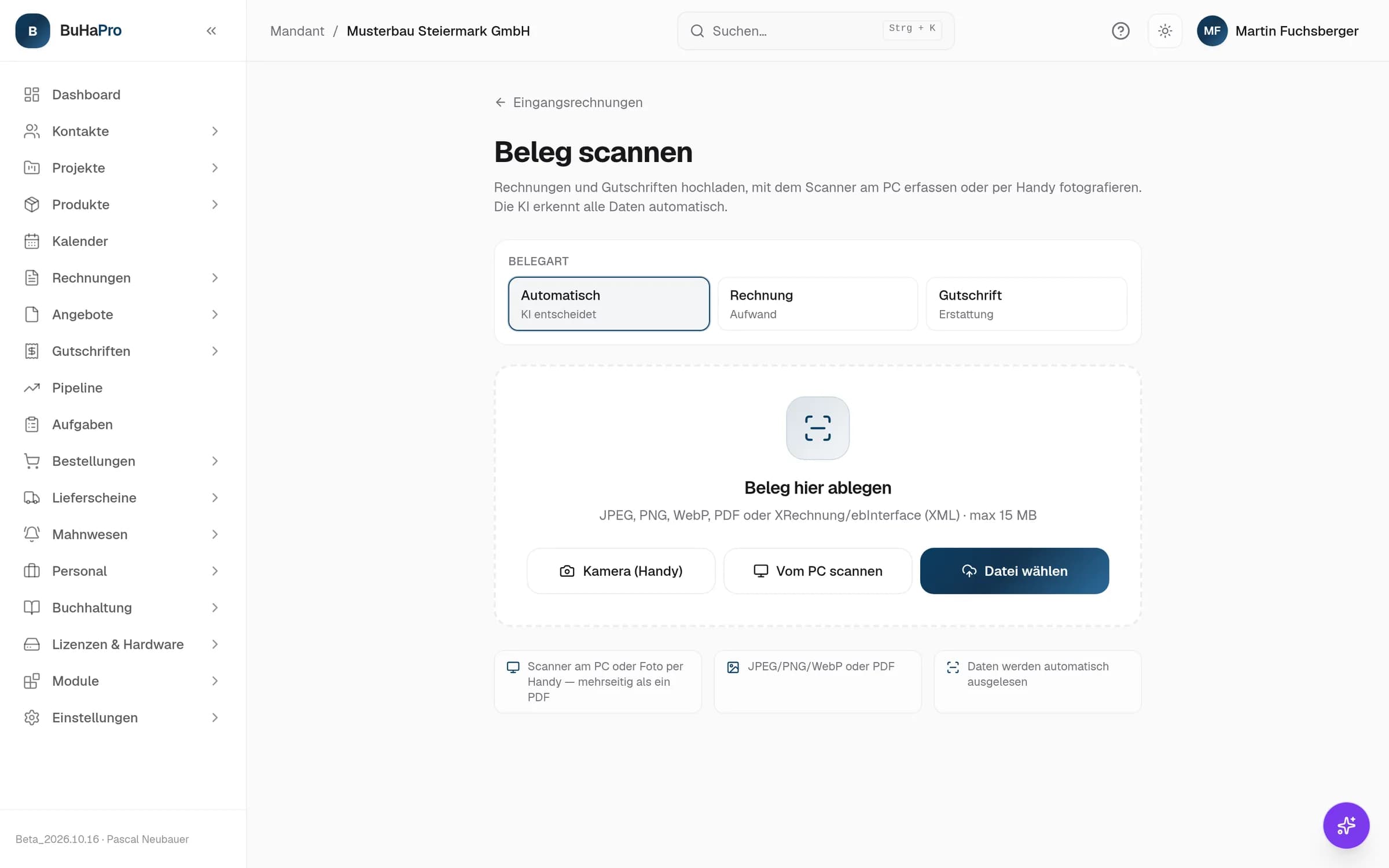The width and height of the screenshot is (1389, 868).
Task: Click the Lieferscheine truck icon
Action: 32,498
